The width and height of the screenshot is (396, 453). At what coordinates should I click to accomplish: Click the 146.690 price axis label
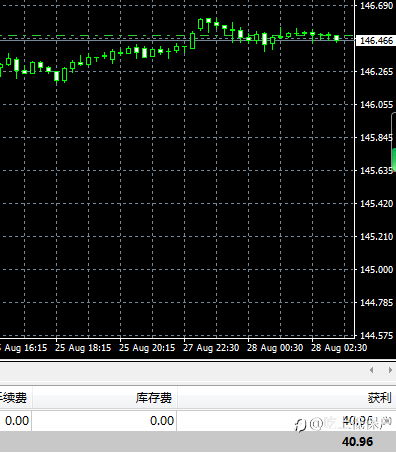pos(377,6)
